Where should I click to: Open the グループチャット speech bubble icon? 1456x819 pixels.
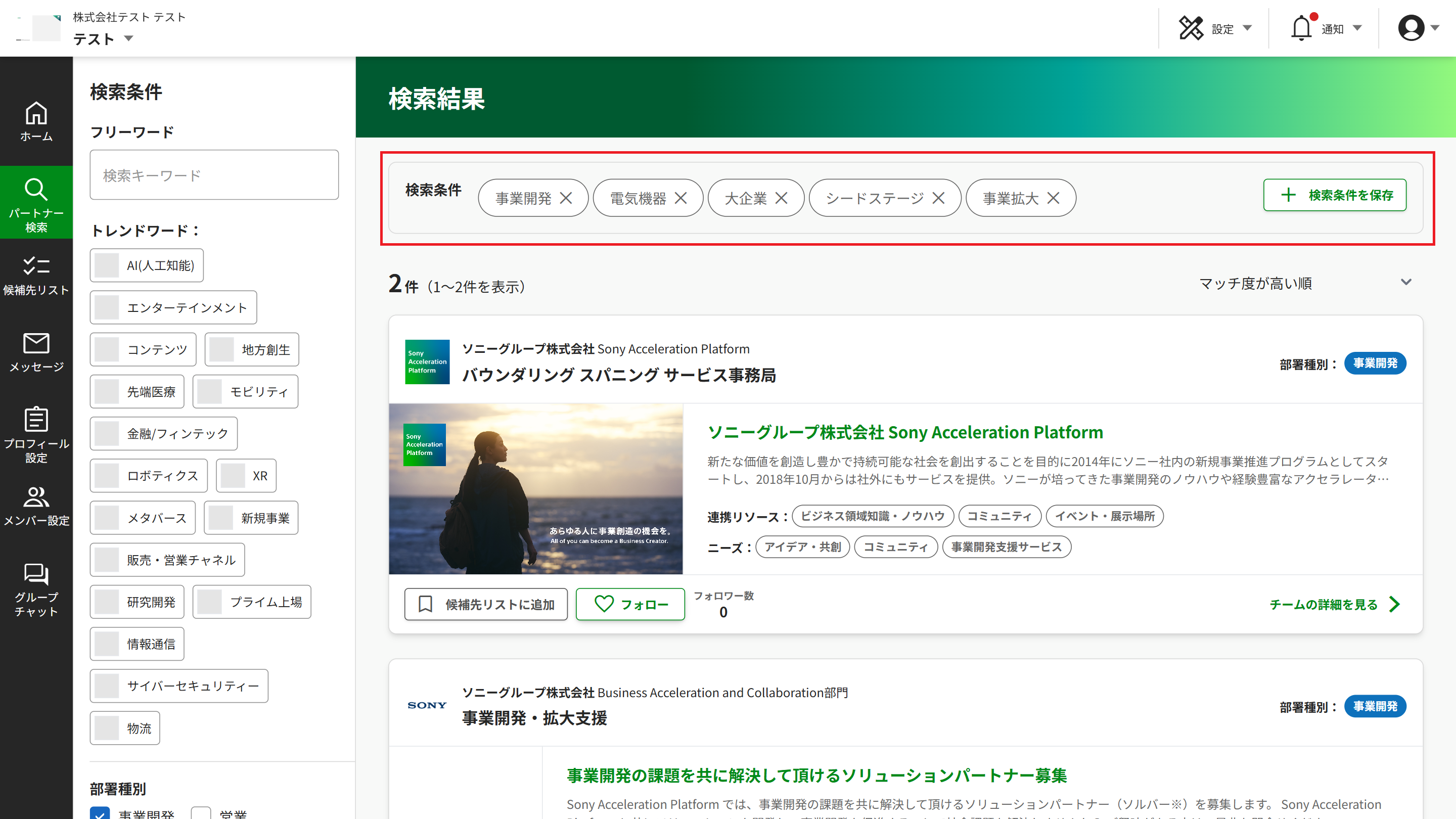pyautogui.click(x=36, y=574)
